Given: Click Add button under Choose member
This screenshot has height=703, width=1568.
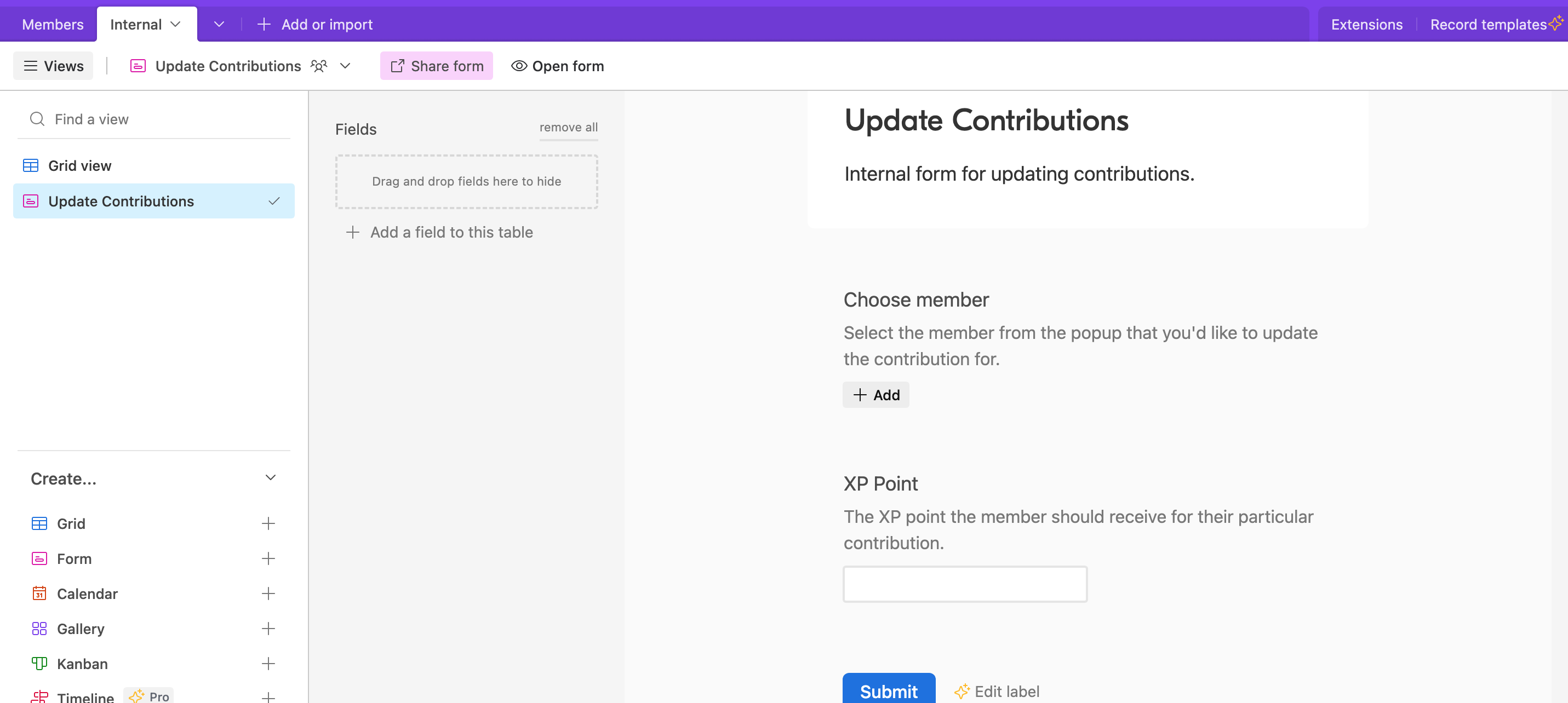Looking at the screenshot, I should pos(875,395).
